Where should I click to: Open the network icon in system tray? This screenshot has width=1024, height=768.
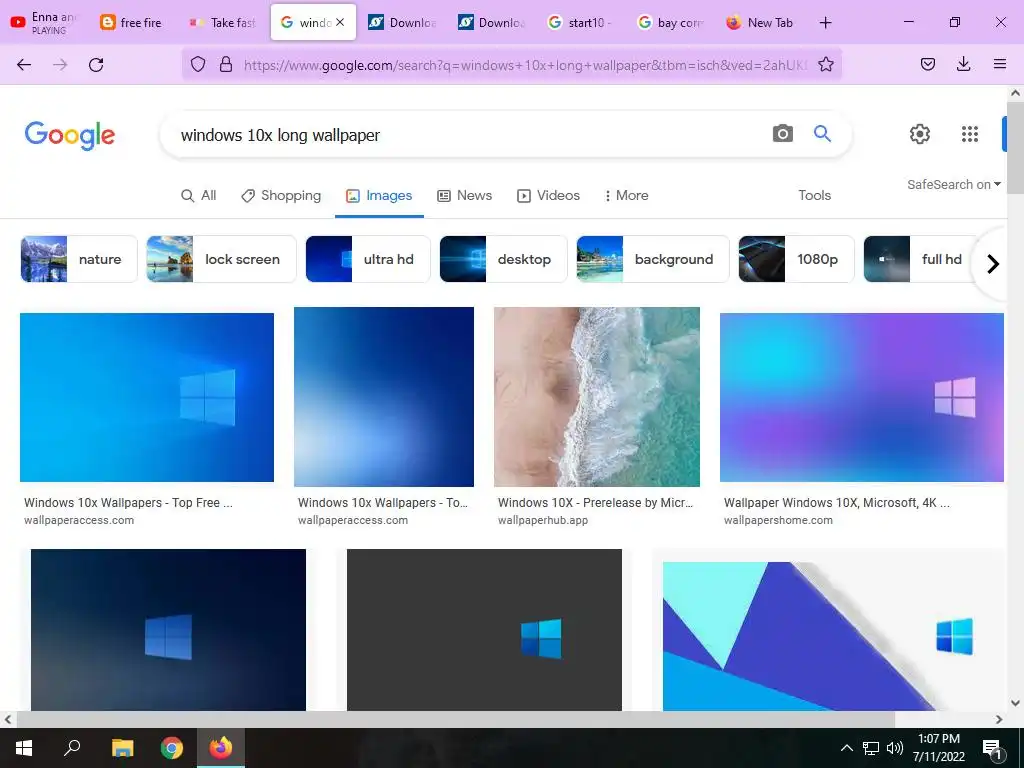click(871, 748)
